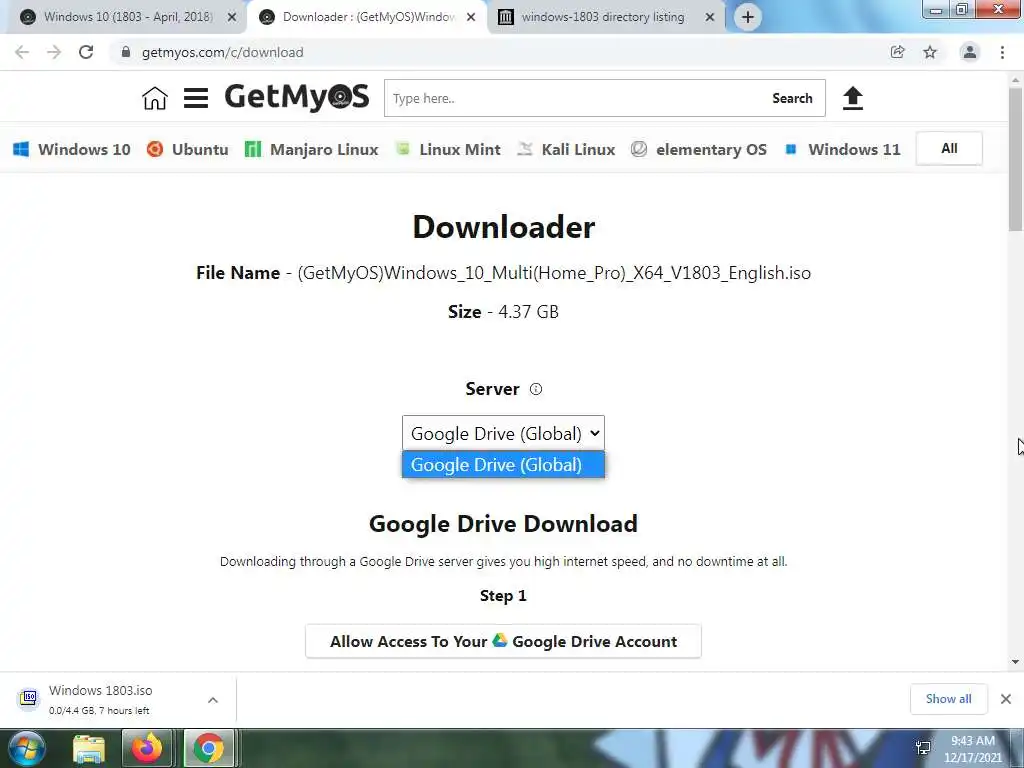Click the Search button

point(792,99)
